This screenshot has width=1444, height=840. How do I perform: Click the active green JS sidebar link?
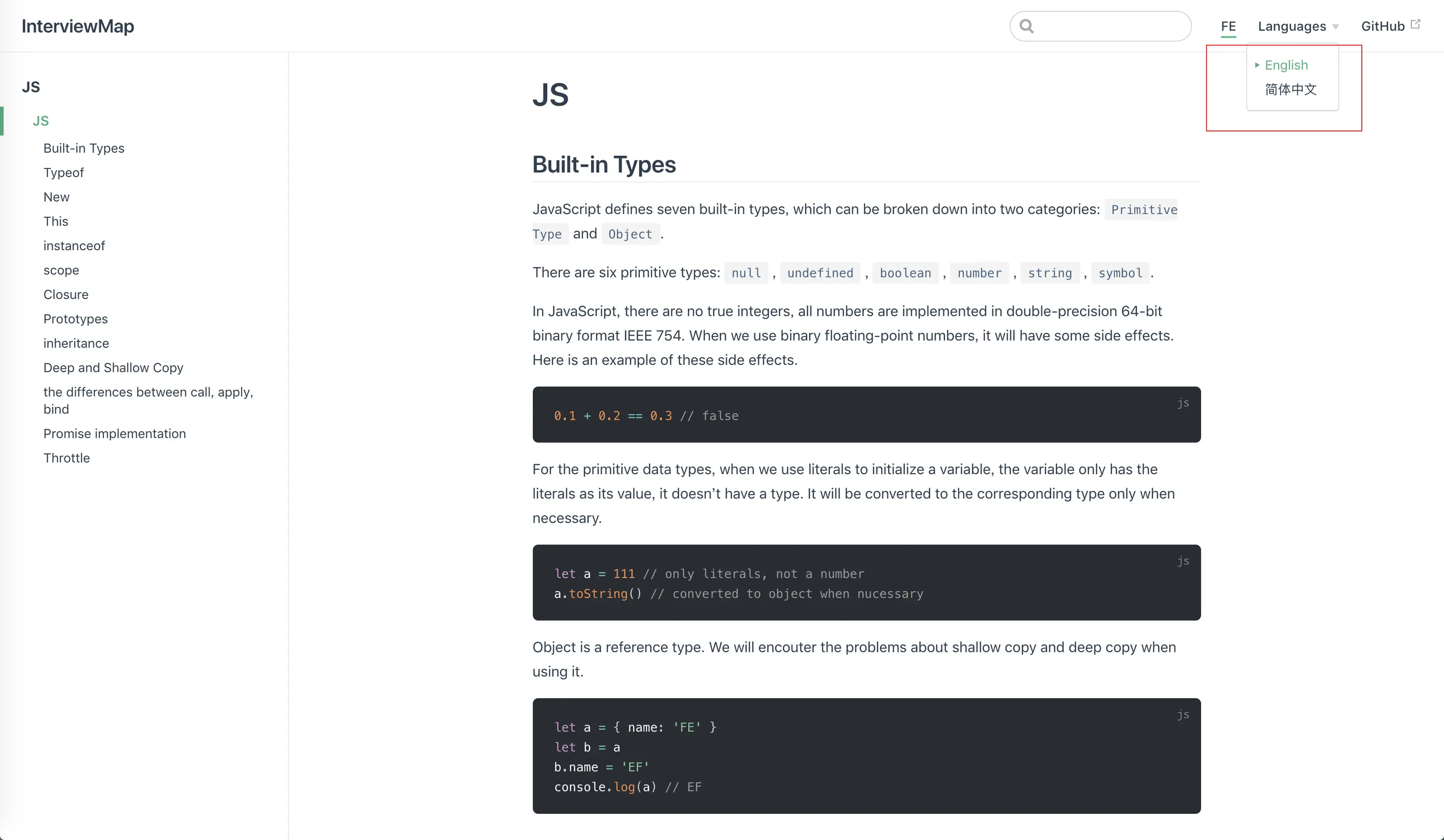pyautogui.click(x=41, y=121)
